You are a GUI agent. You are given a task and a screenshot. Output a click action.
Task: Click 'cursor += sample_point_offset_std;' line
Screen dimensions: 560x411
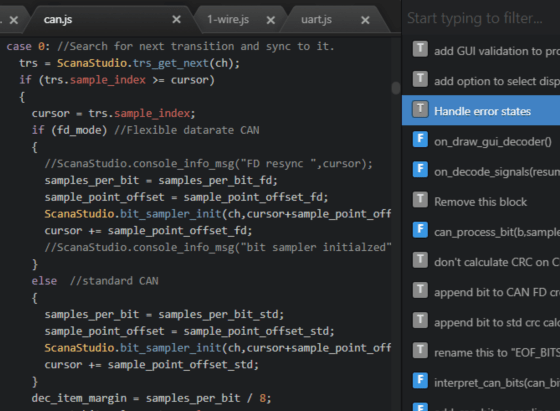151,365
